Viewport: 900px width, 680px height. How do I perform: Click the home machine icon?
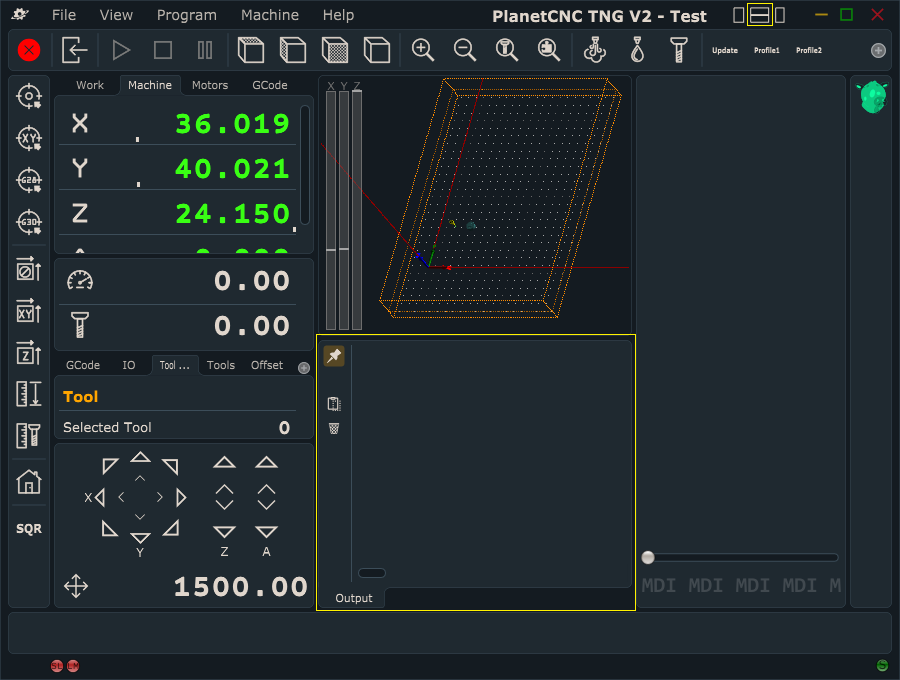point(29,482)
